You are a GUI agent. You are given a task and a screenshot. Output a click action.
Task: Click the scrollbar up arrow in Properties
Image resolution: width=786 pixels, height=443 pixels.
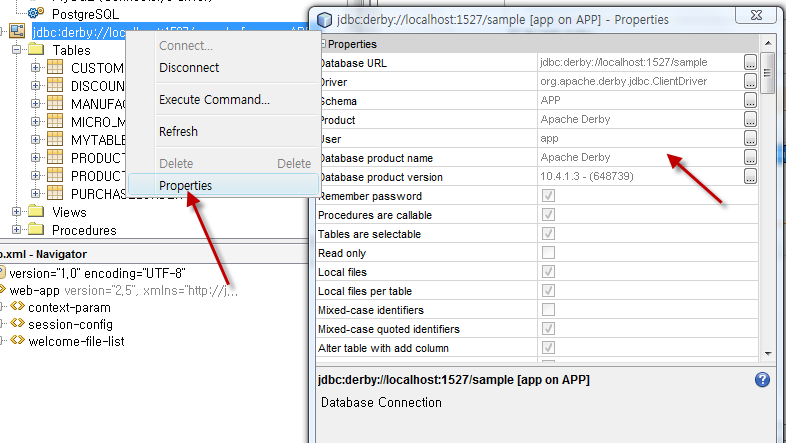click(767, 44)
